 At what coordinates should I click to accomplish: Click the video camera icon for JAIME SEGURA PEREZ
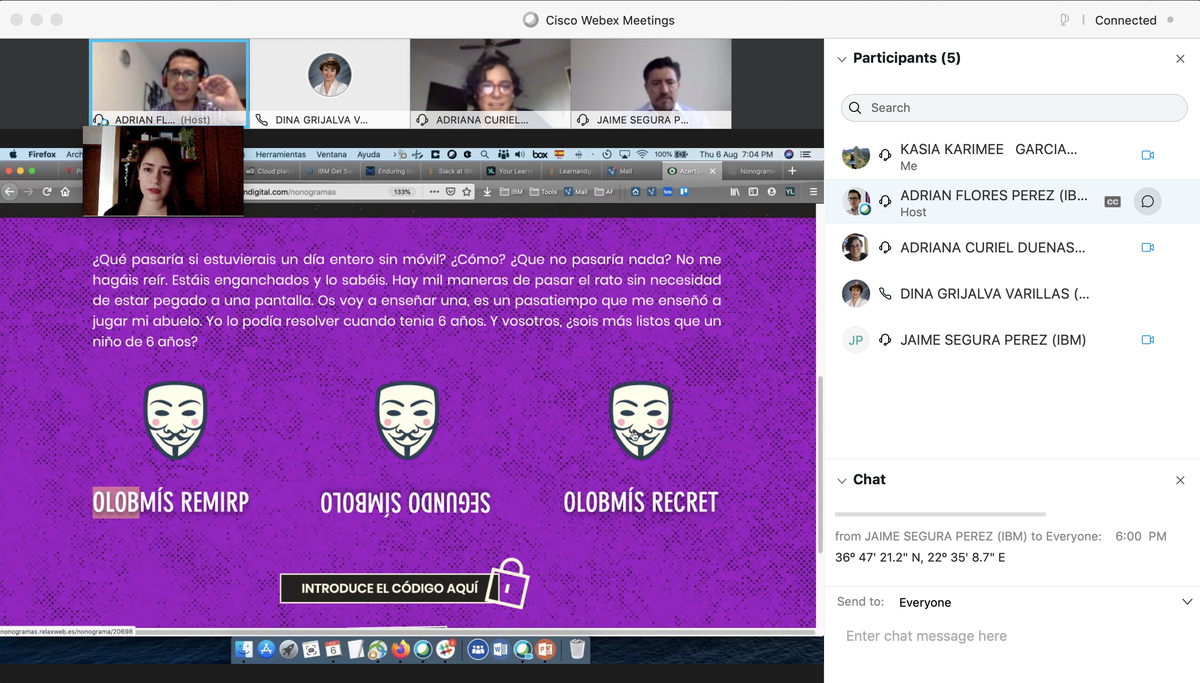[1147, 340]
